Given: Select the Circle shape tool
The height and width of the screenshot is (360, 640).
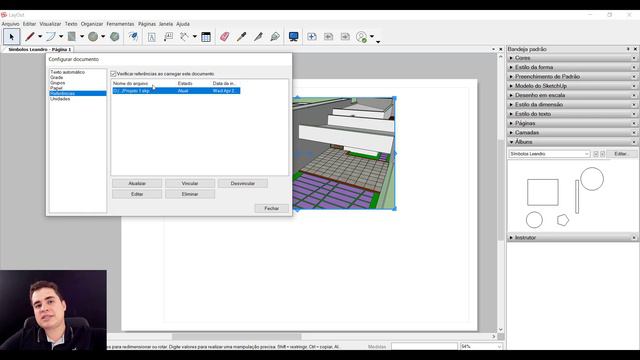Looking at the screenshot, I should pyautogui.click(x=93, y=37).
